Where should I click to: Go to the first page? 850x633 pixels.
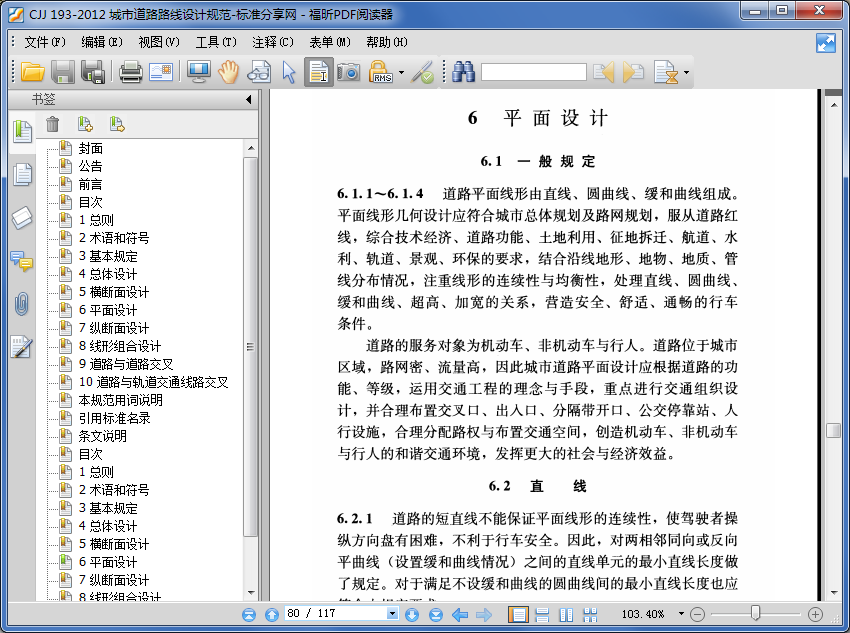click(x=249, y=614)
